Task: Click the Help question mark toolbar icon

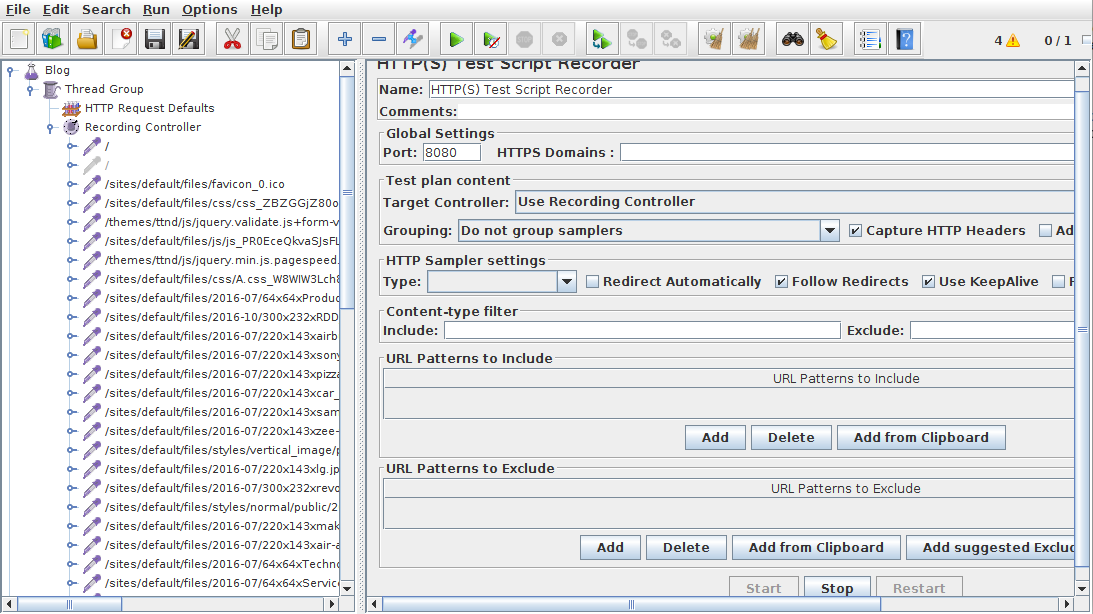Action: click(x=905, y=39)
